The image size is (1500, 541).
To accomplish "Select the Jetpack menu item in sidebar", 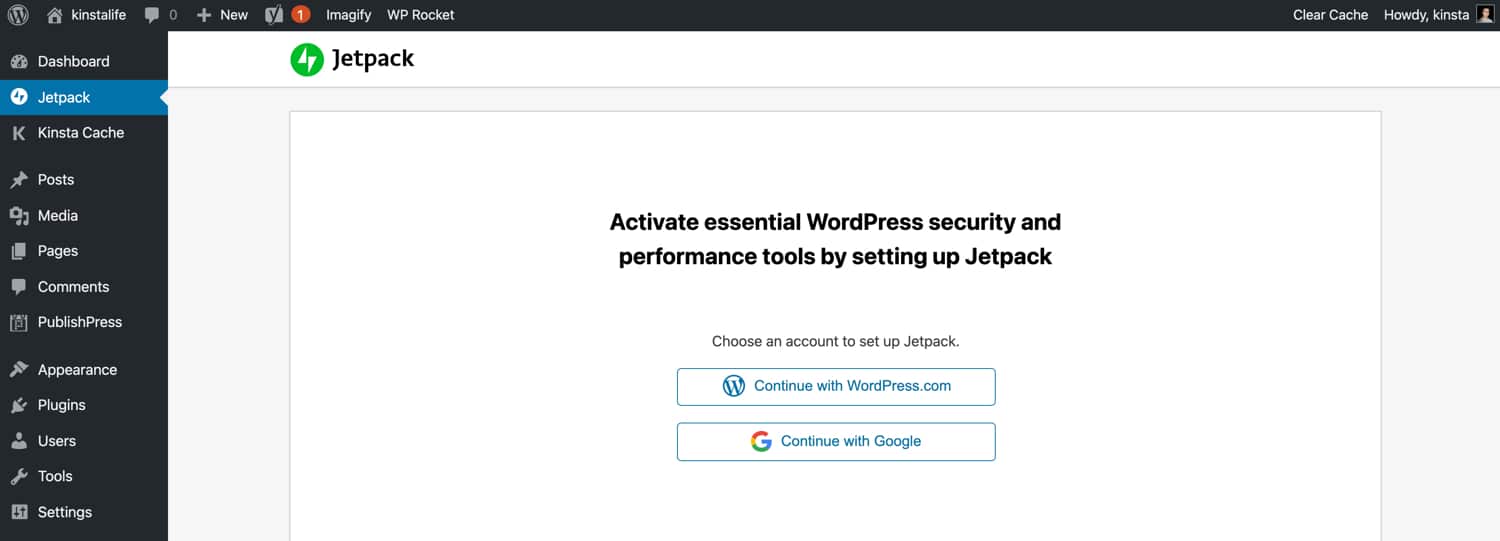I will tap(84, 97).
